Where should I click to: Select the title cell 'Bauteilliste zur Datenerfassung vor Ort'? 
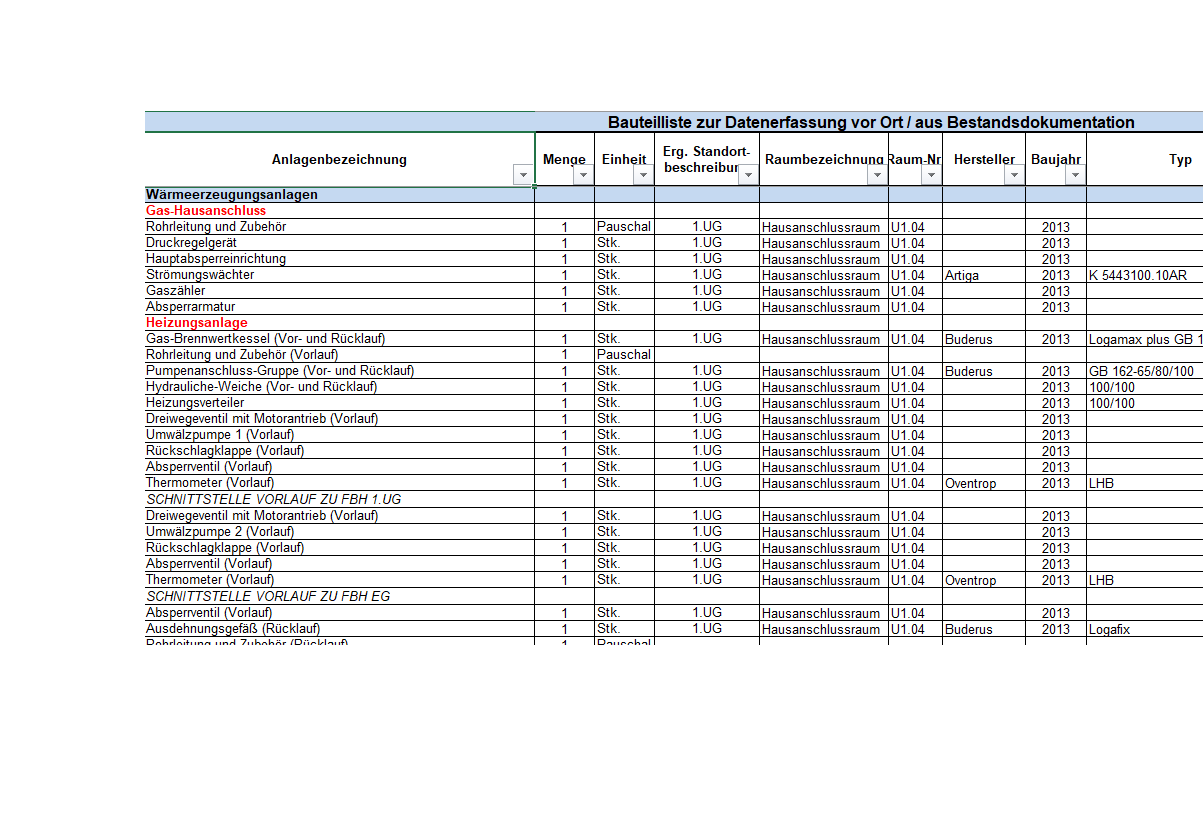click(x=870, y=122)
